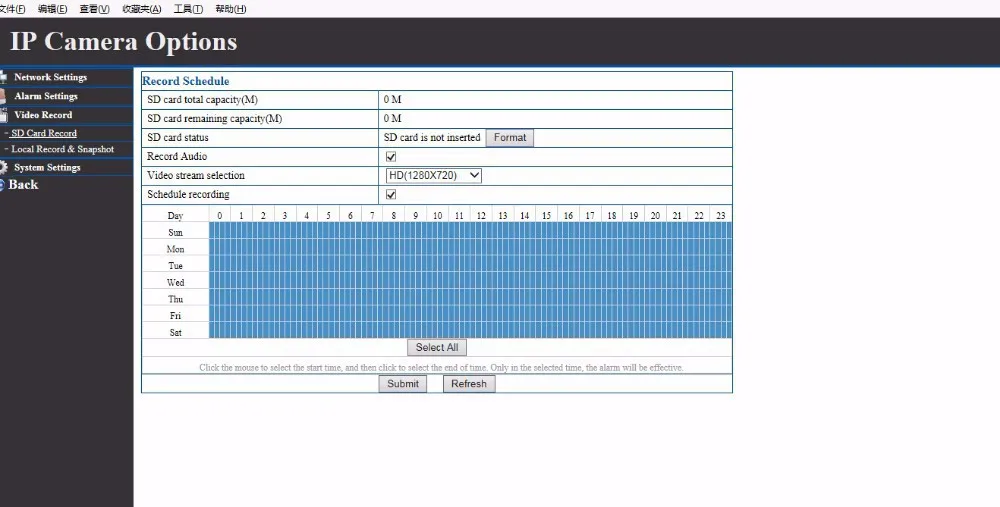Open the 收藏夹(A) menu

point(142,9)
